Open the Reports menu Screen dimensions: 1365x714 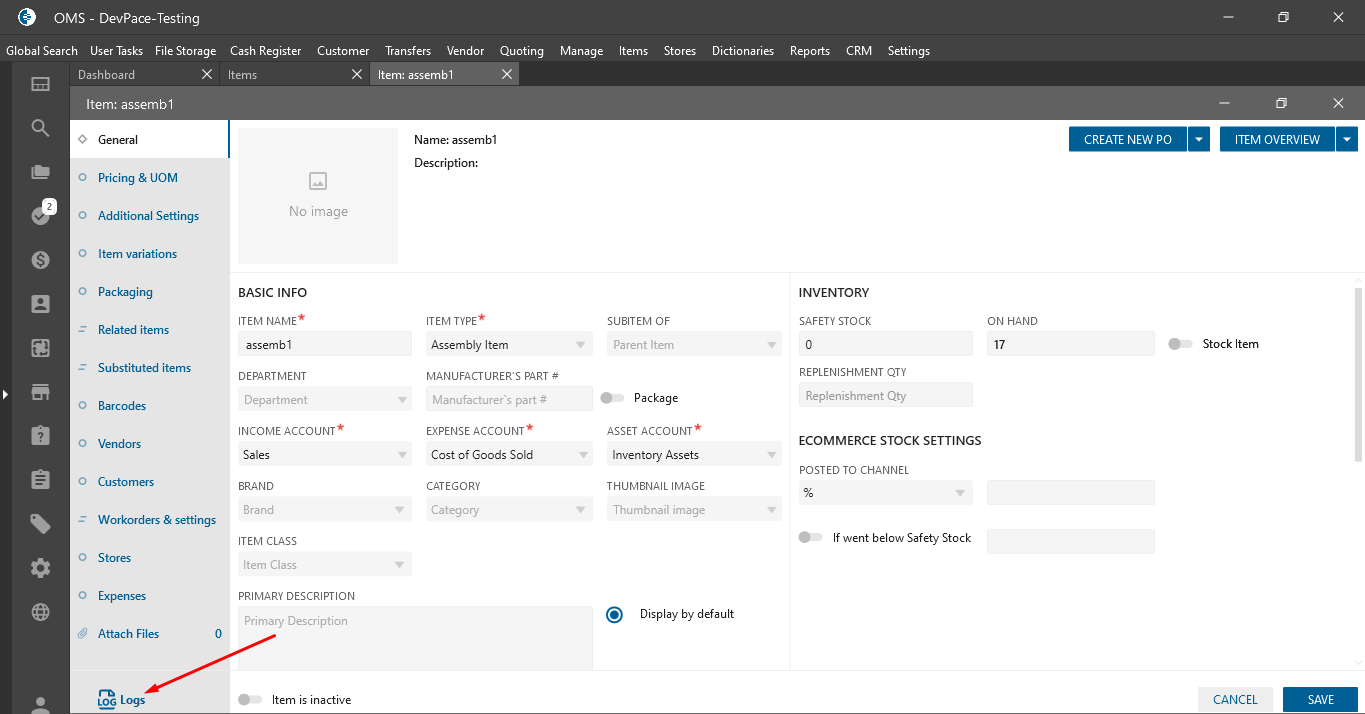(x=809, y=51)
